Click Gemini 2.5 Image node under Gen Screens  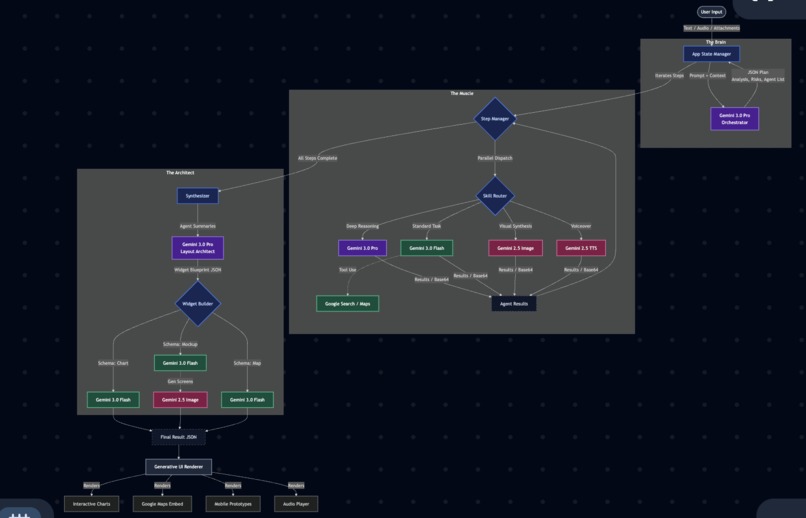[180, 400]
